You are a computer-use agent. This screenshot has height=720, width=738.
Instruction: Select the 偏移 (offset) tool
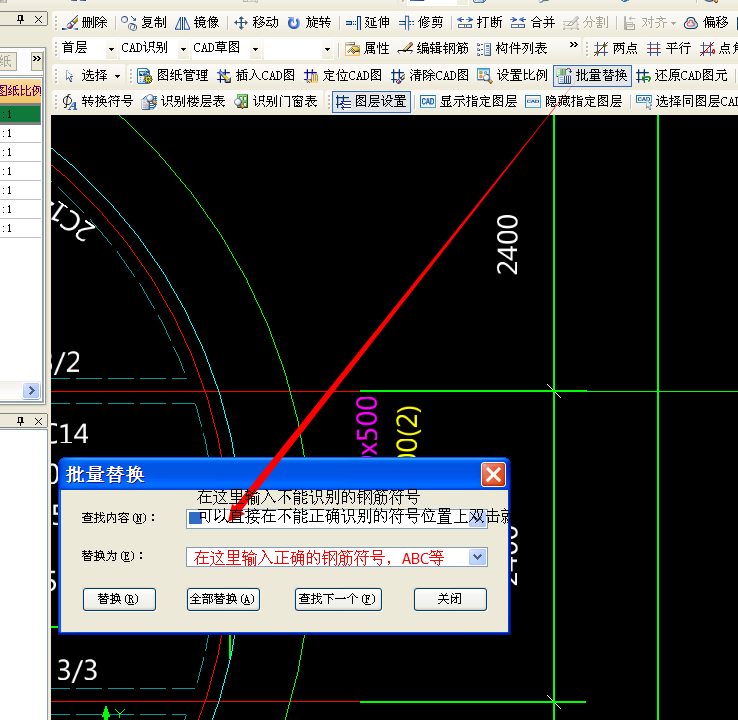(706, 22)
